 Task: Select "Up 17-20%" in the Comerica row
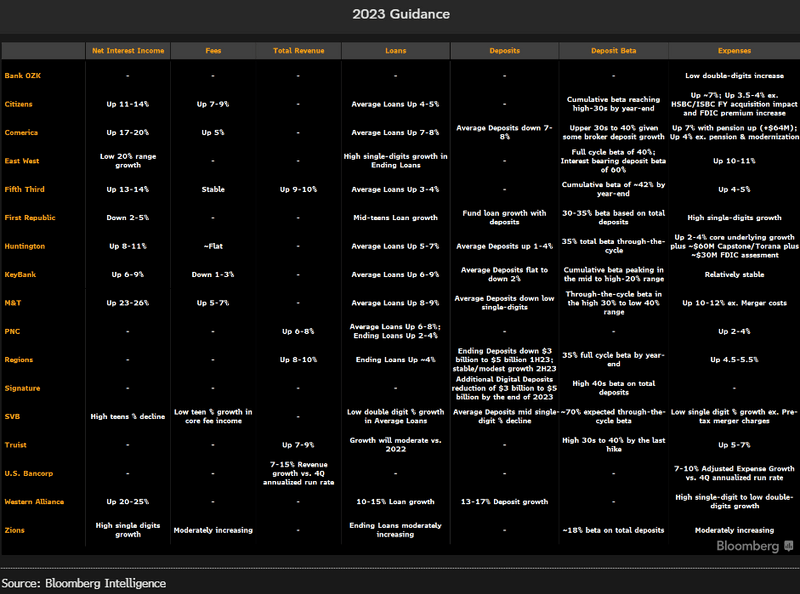[x=128, y=133]
